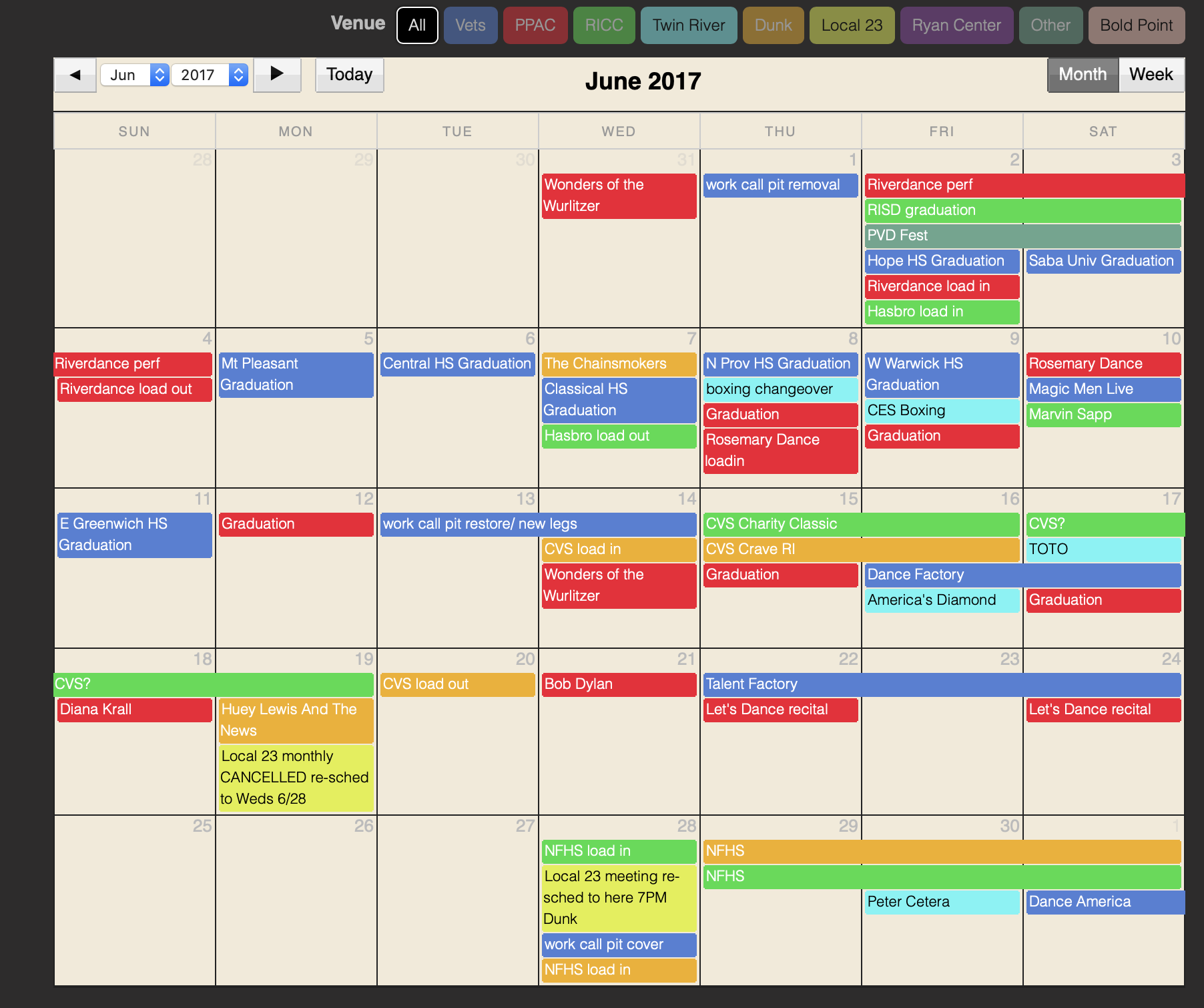
Task: Open the month dropdown showing Jun
Action: click(x=134, y=75)
